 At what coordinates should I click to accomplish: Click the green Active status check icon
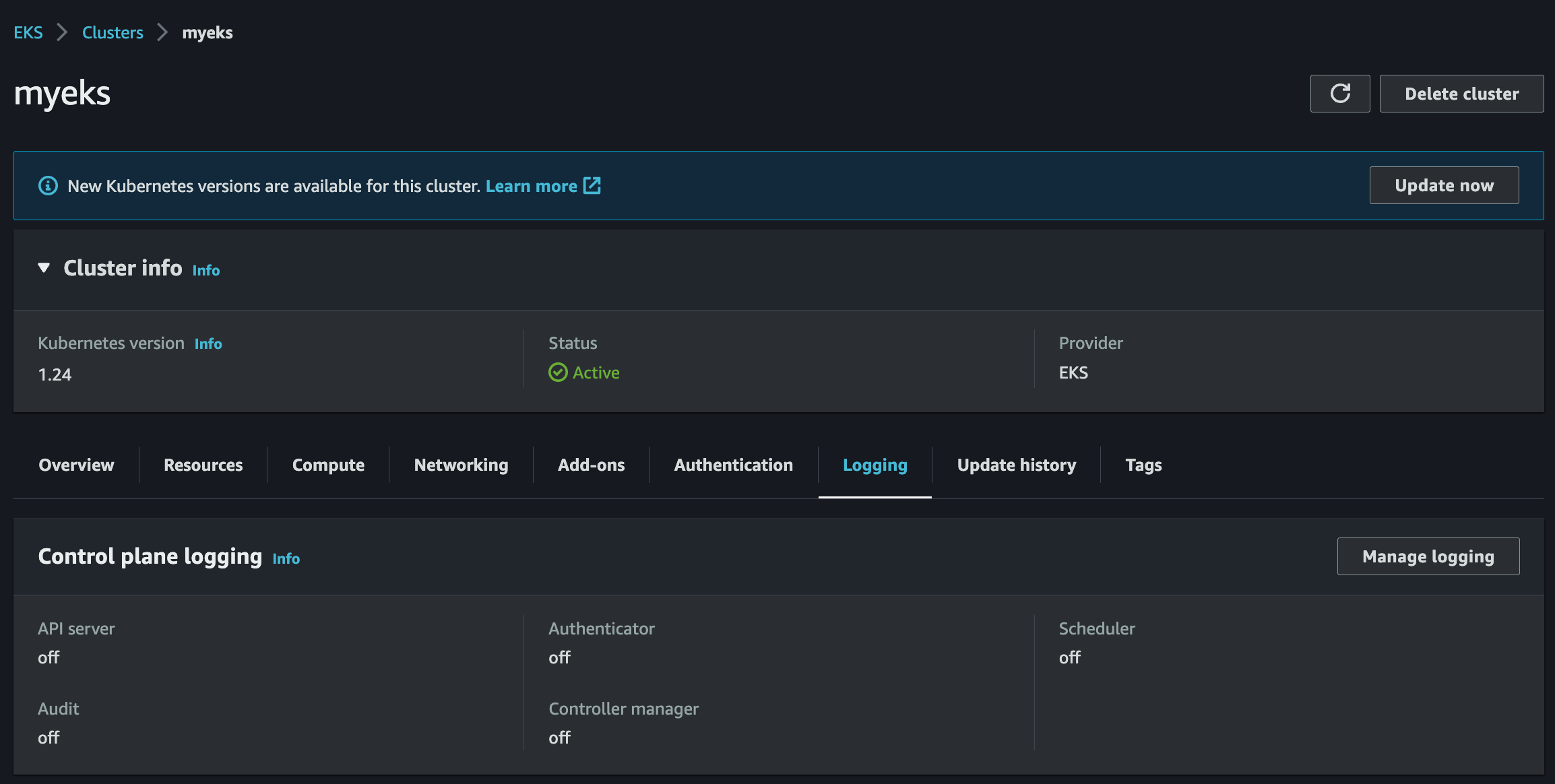pyautogui.click(x=558, y=372)
